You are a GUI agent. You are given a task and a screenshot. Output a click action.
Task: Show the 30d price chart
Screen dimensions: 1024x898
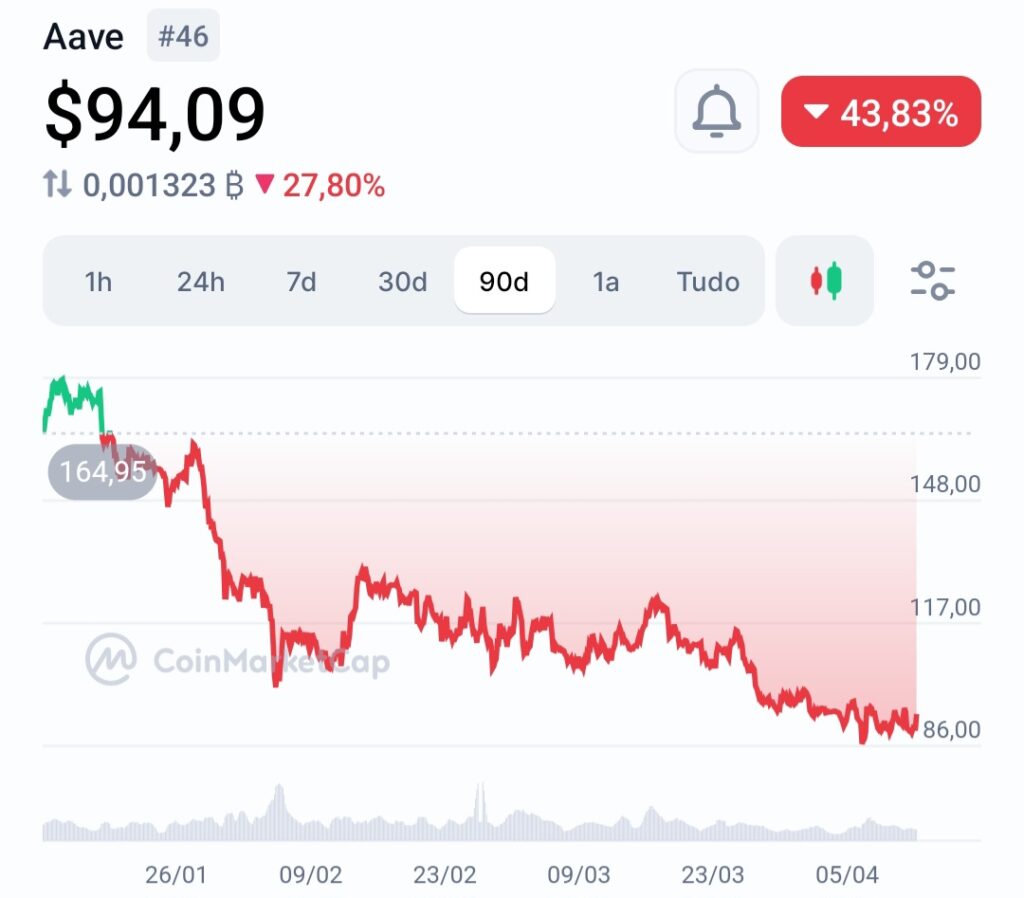pos(402,282)
